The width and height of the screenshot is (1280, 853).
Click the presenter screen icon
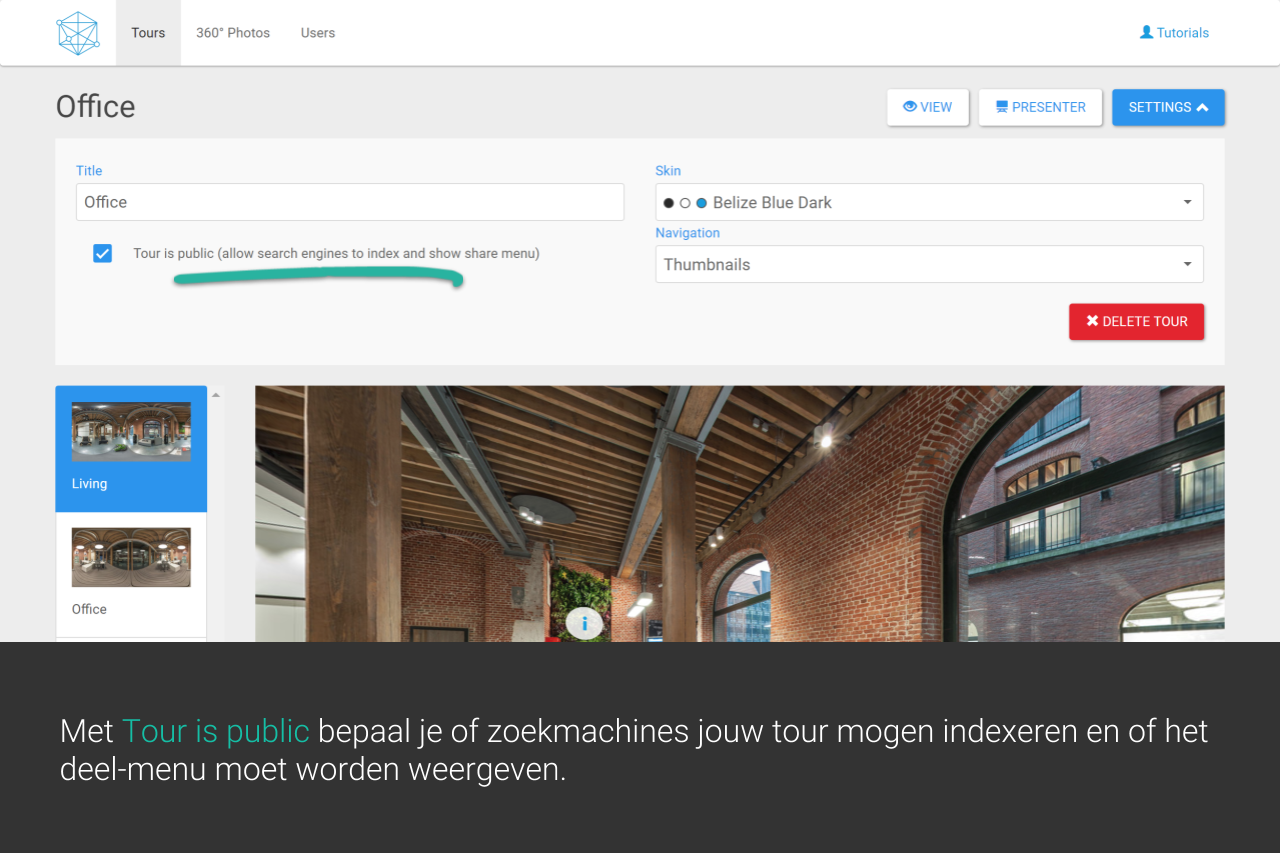coord(1001,107)
